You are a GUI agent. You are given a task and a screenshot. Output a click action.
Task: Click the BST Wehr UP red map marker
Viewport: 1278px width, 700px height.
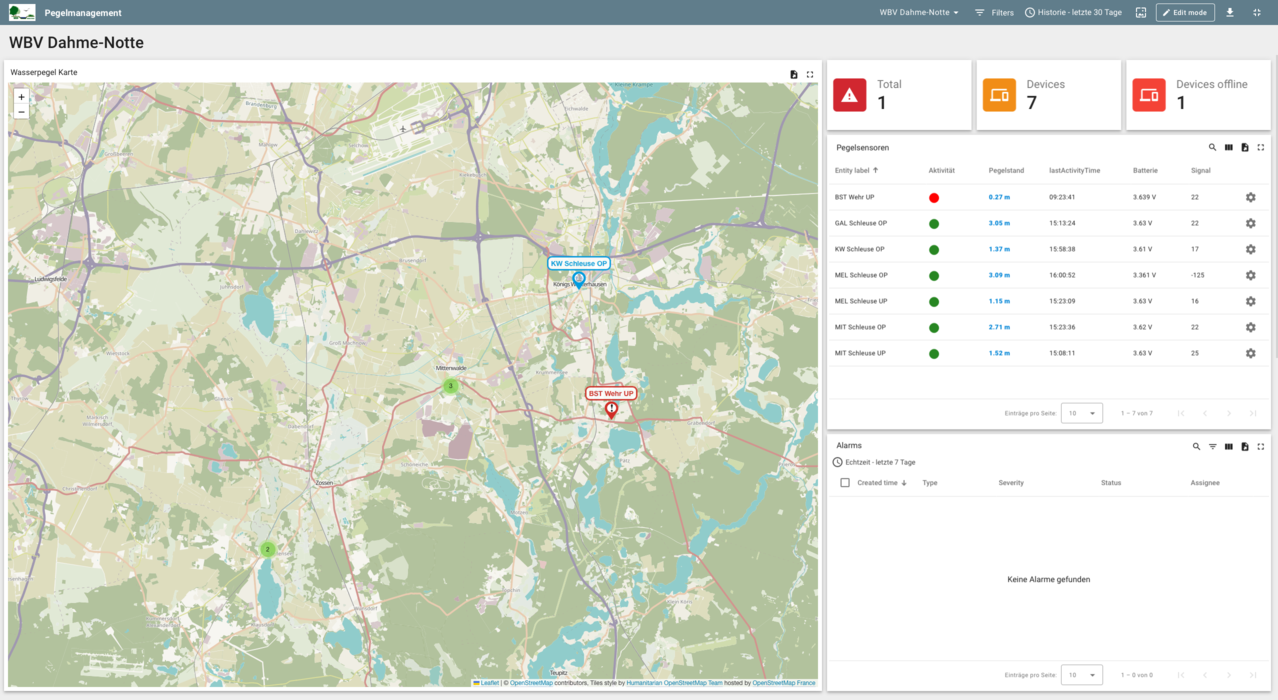coord(611,409)
